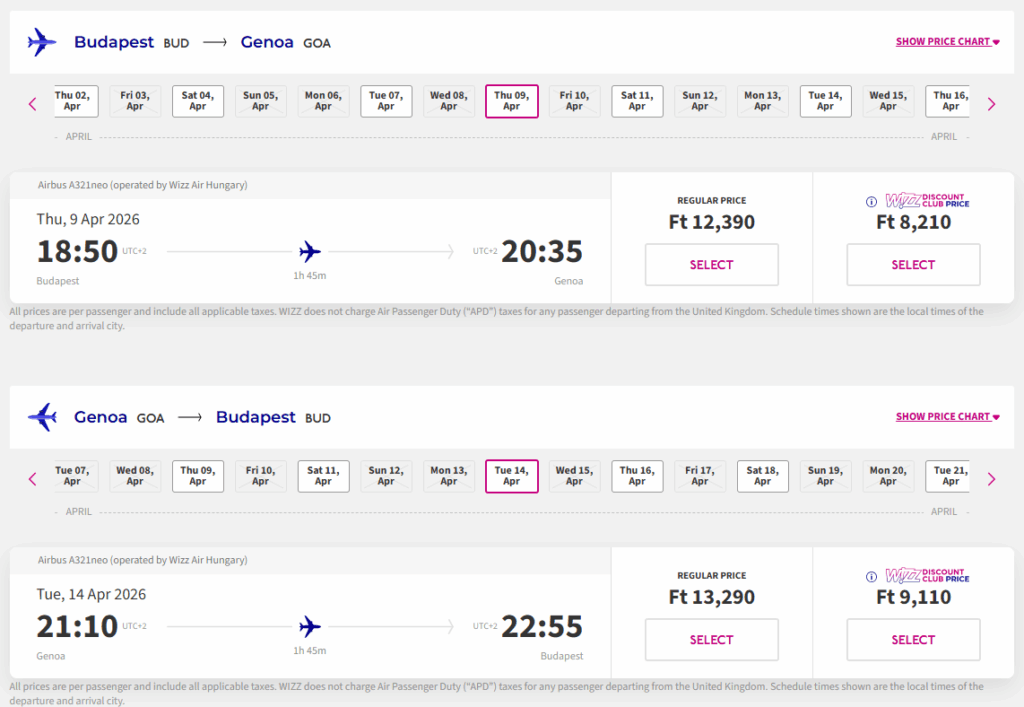Select regular price Ft 12,390 outbound fare
The image size is (1024, 707).
711,265
